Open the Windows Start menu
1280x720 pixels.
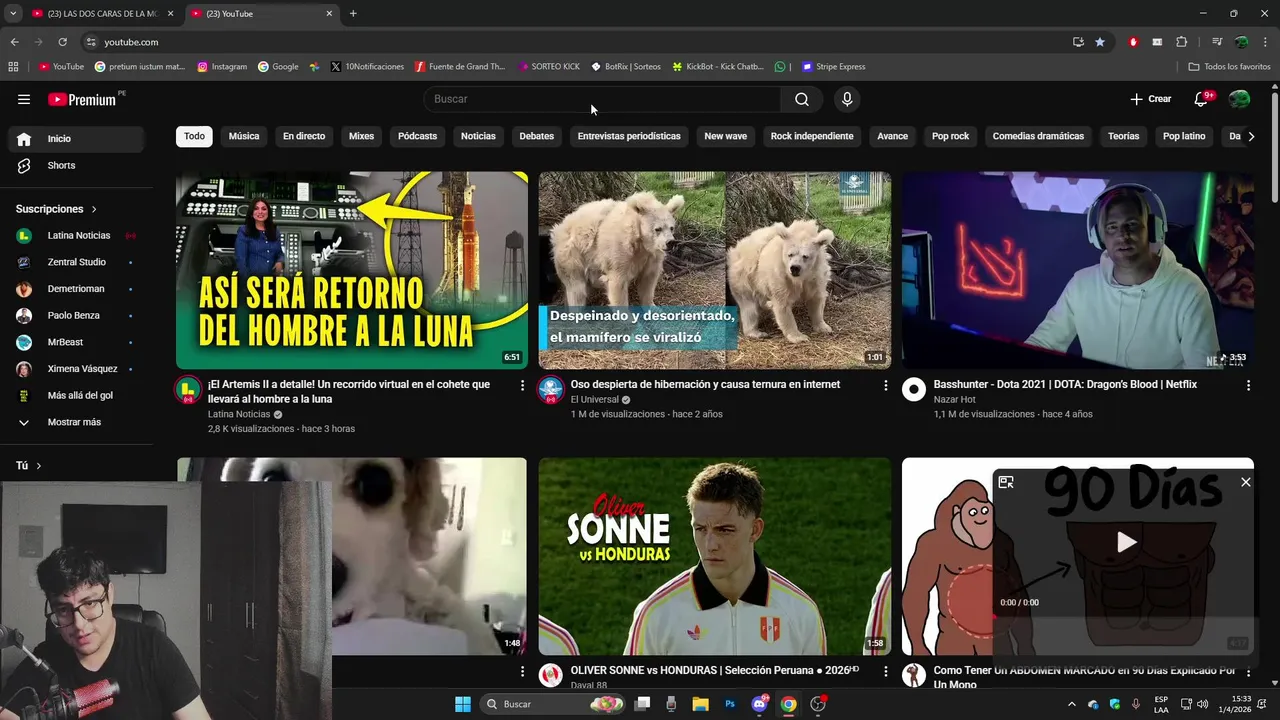[463, 704]
